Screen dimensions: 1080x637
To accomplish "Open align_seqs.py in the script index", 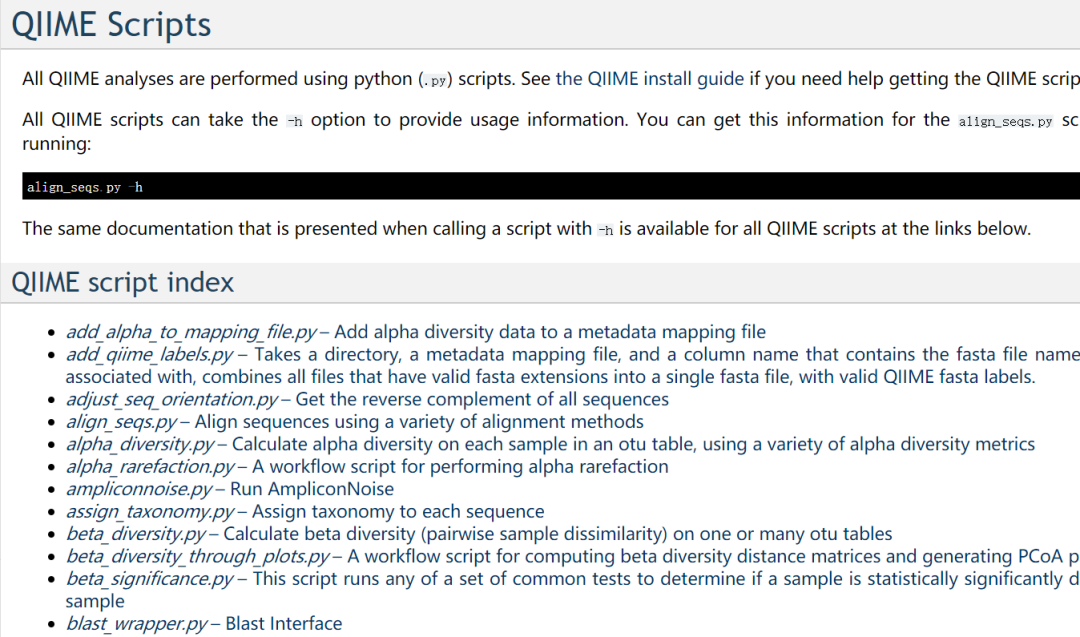I will point(121,422).
